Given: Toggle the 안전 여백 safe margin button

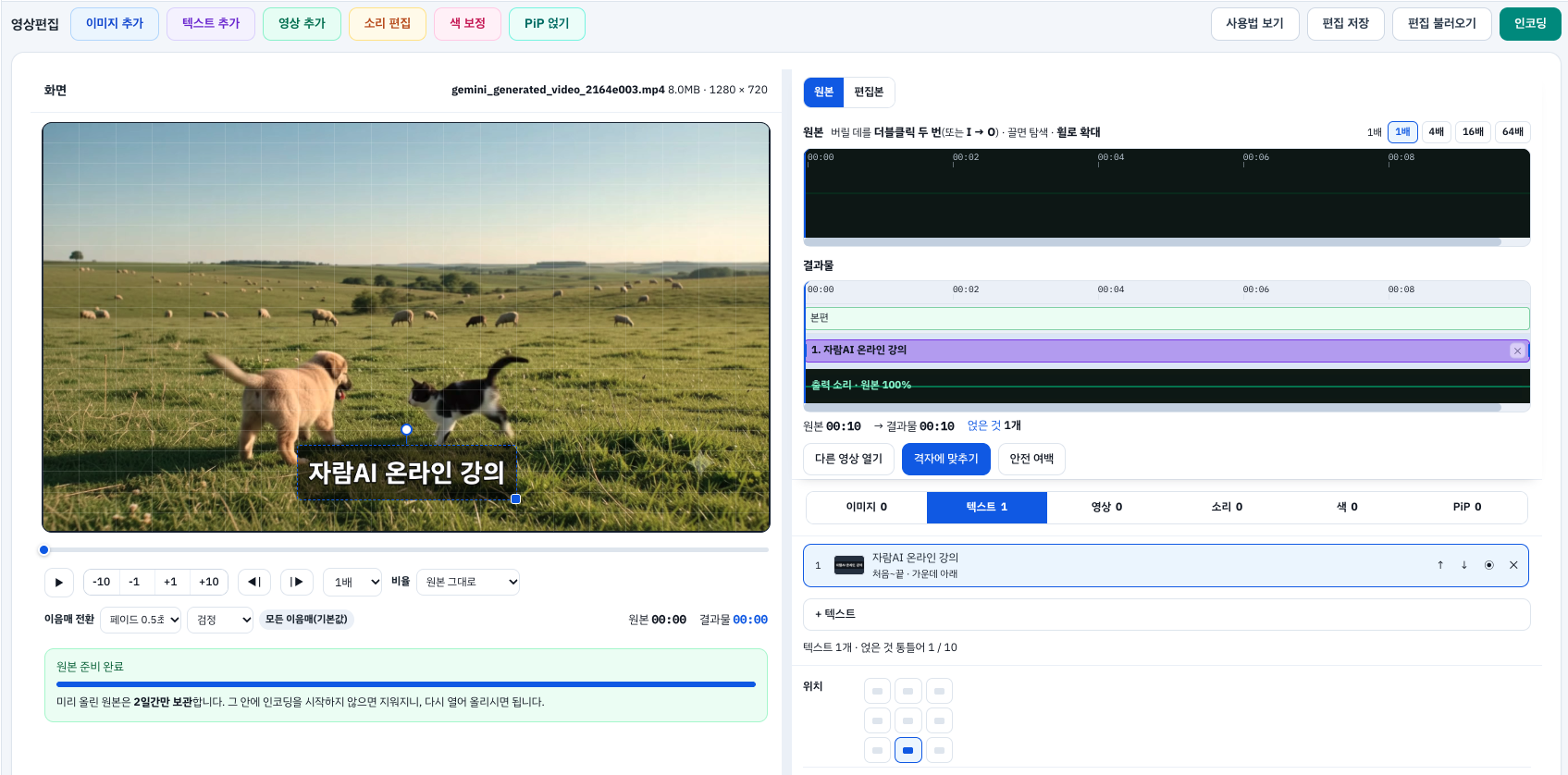Looking at the screenshot, I should tap(1031, 459).
